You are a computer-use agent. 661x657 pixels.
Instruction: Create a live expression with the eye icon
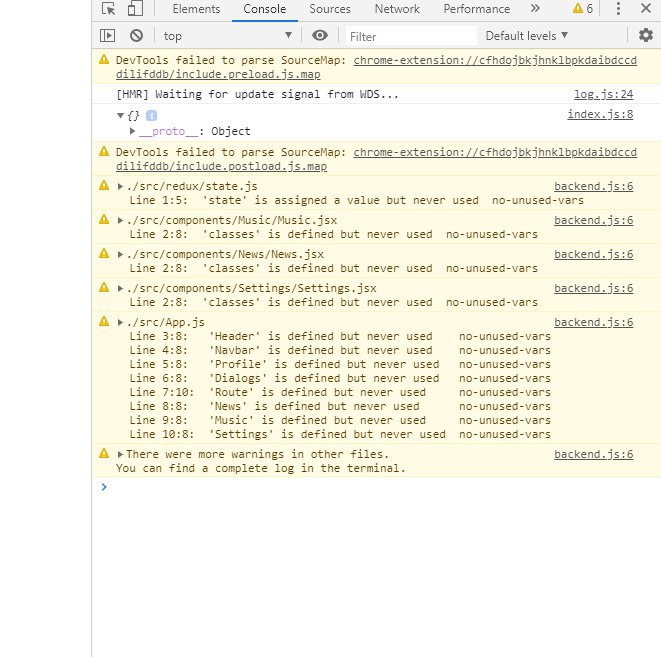pyautogui.click(x=320, y=35)
